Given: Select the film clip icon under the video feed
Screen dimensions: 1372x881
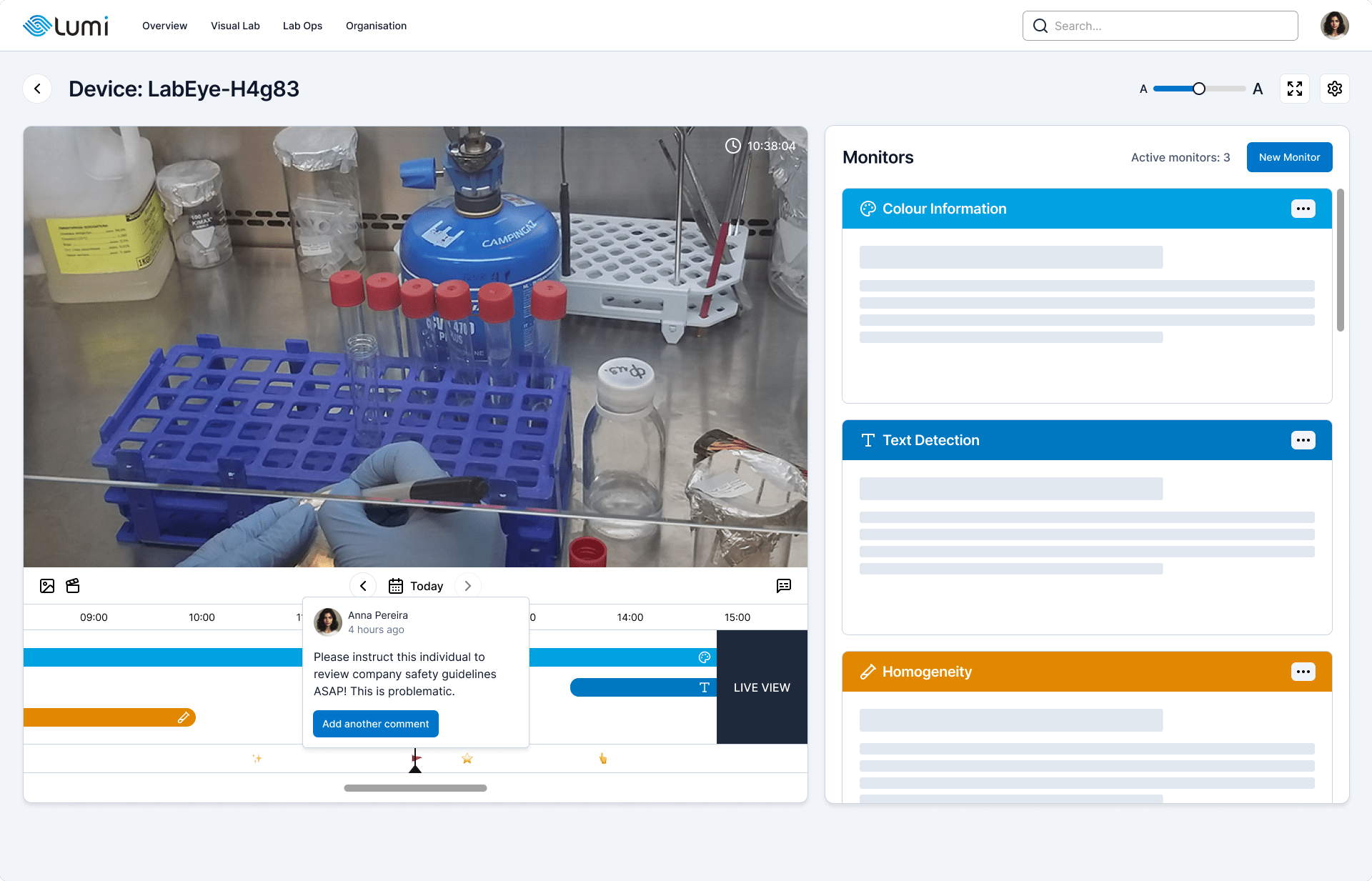Looking at the screenshot, I should coord(72,586).
